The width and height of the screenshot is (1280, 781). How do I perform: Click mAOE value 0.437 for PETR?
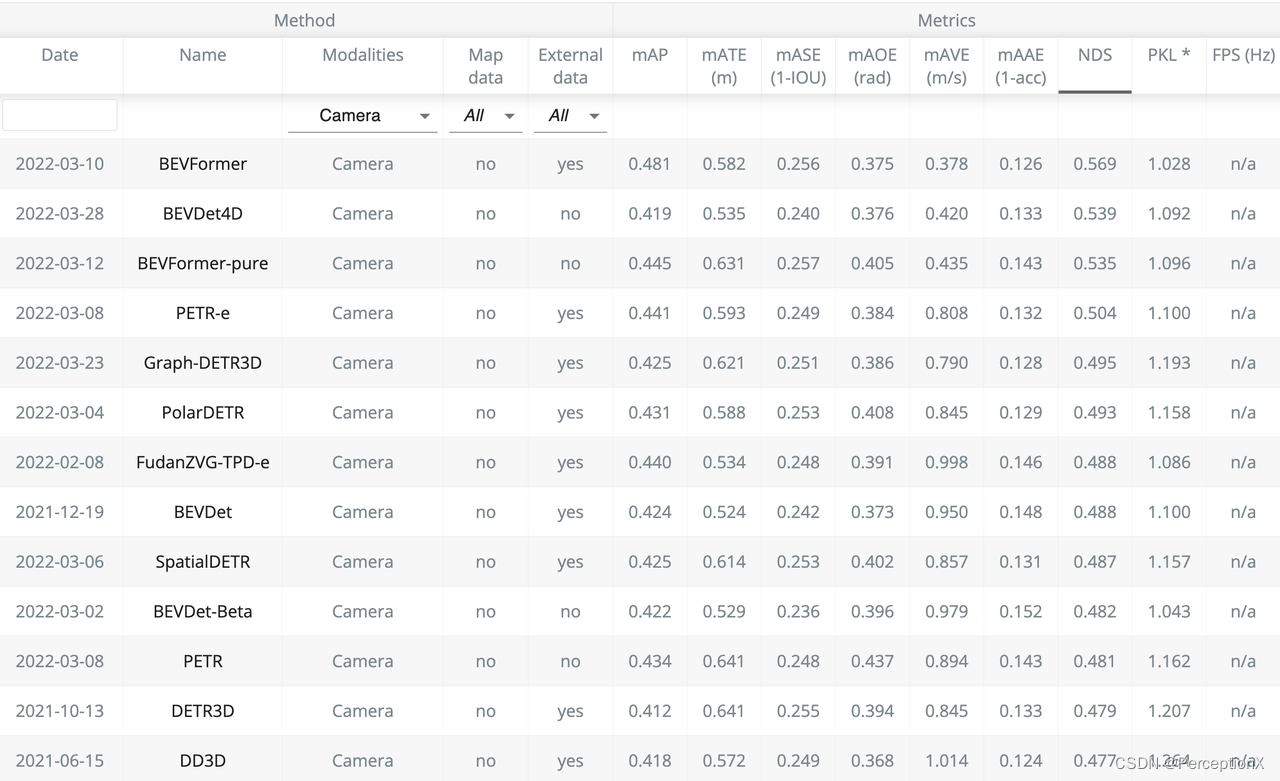pyautogui.click(x=872, y=662)
